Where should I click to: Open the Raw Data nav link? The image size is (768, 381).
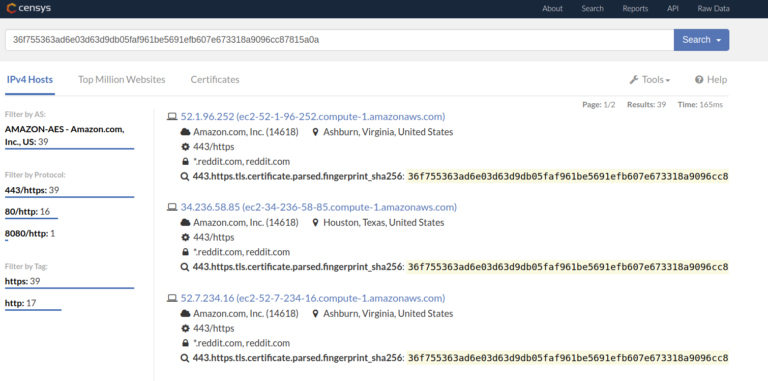713,8
